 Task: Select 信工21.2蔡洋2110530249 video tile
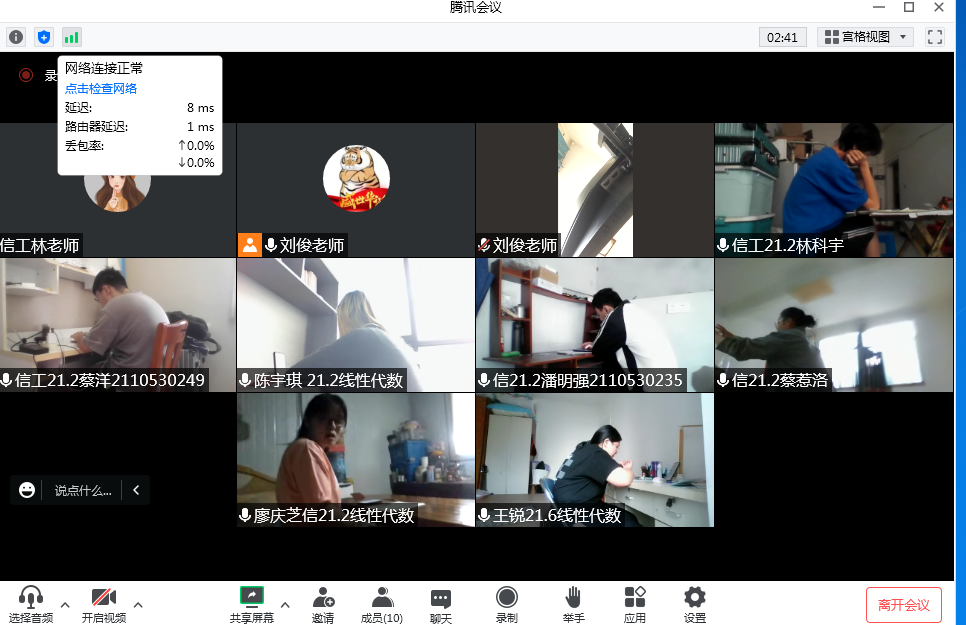point(118,325)
